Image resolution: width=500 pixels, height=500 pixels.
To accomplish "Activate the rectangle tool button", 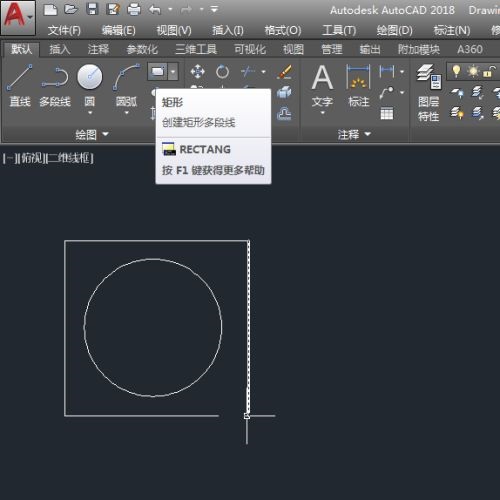I will (x=157, y=71).
